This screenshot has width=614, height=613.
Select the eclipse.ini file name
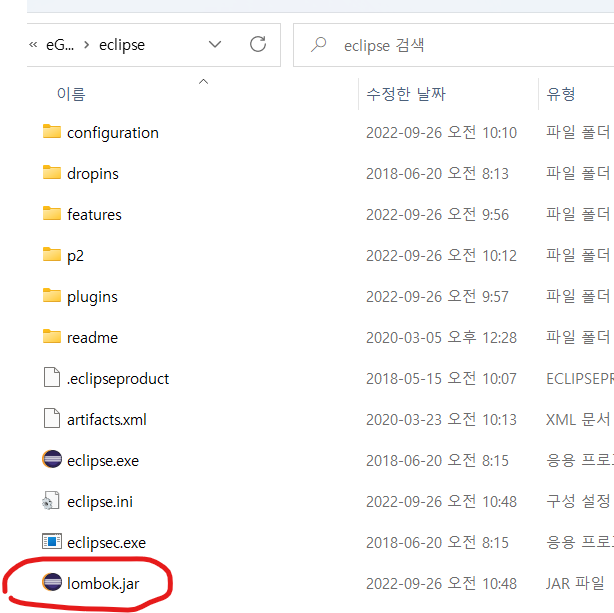[100, 501]
